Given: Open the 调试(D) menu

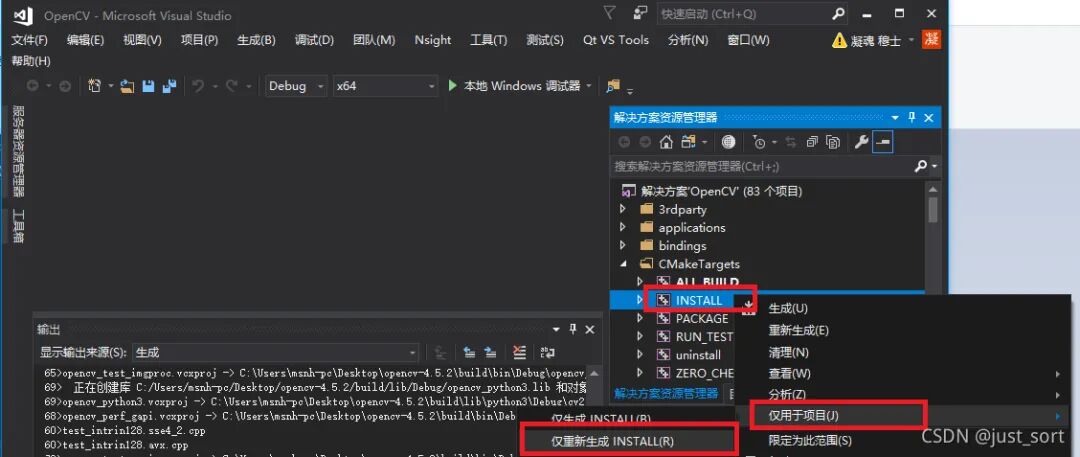Looking at the screenshot, I should coord(314,40).
